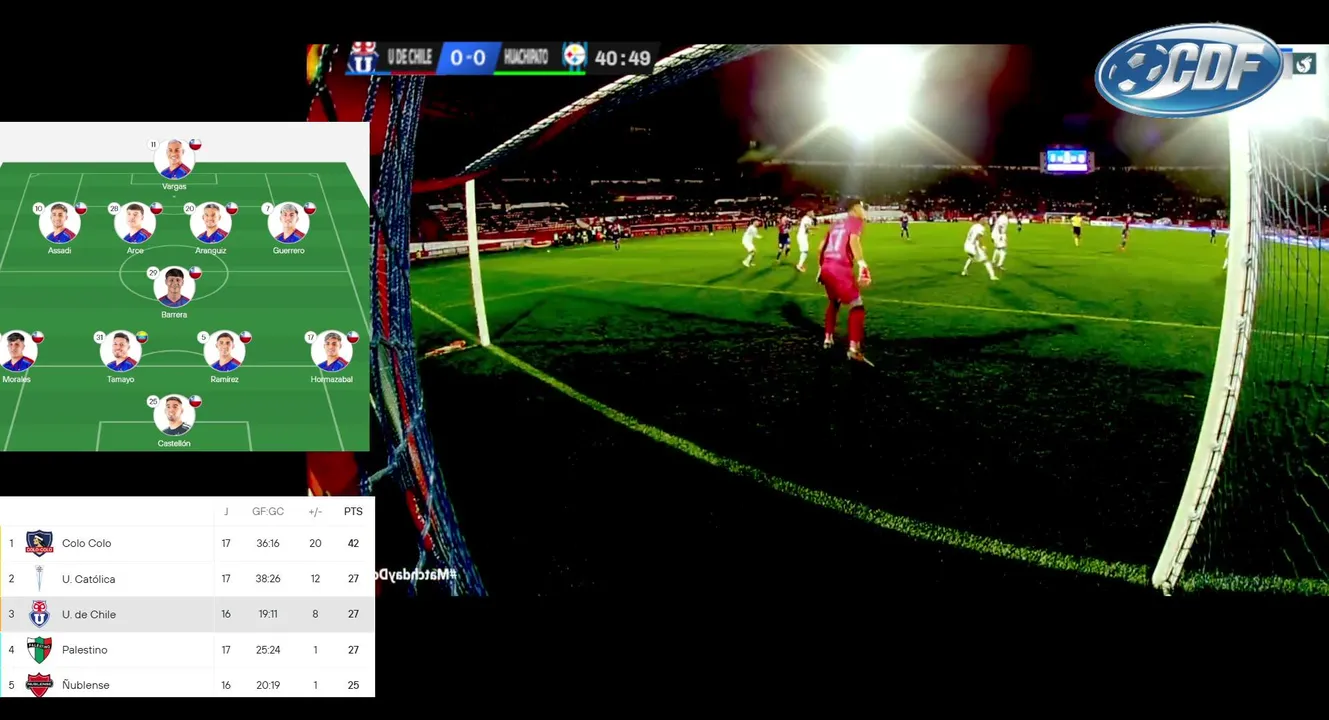Click the 0-0 score on scoreboard

click(468, 58)
